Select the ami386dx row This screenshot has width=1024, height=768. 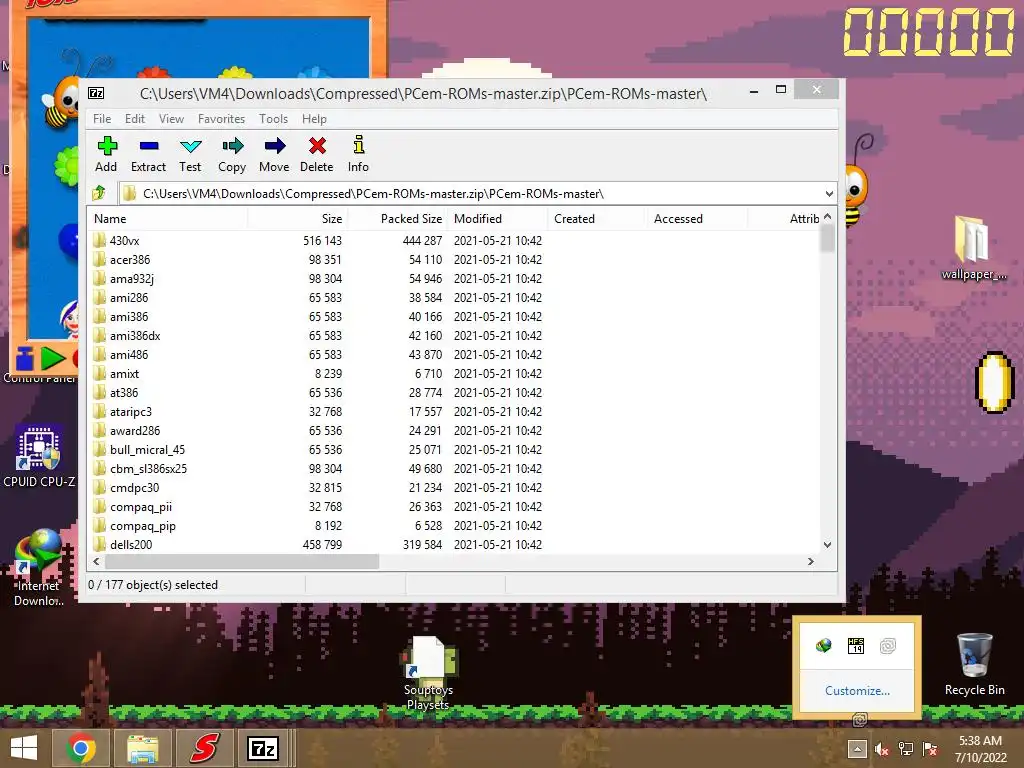point(453,336)
